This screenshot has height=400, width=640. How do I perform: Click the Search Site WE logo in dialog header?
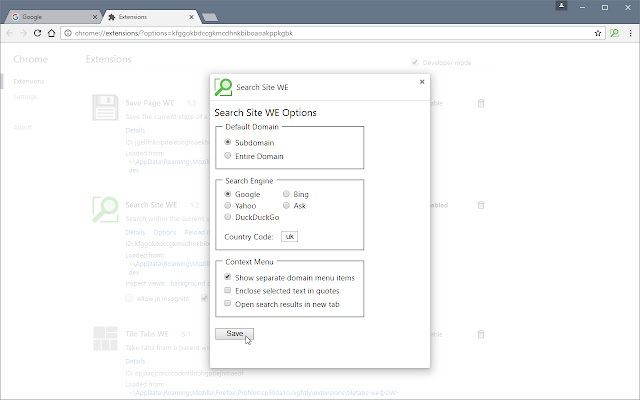pyautogui.click(x=223, y=87)
